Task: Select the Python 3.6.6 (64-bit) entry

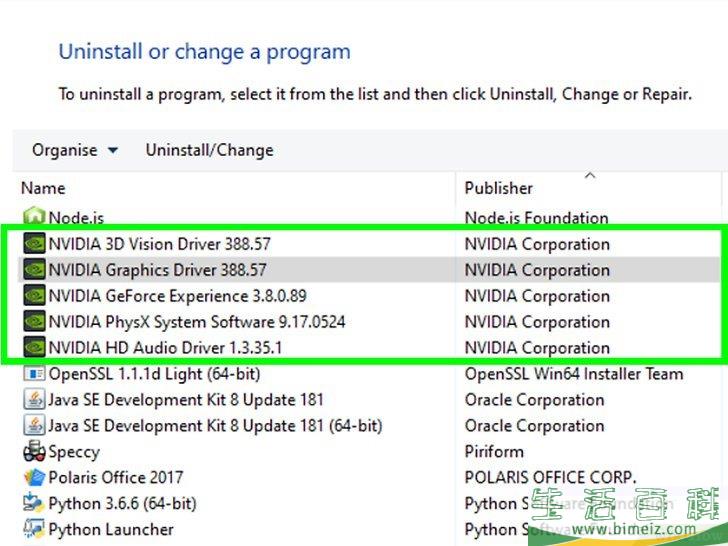Action: [122, 503]
